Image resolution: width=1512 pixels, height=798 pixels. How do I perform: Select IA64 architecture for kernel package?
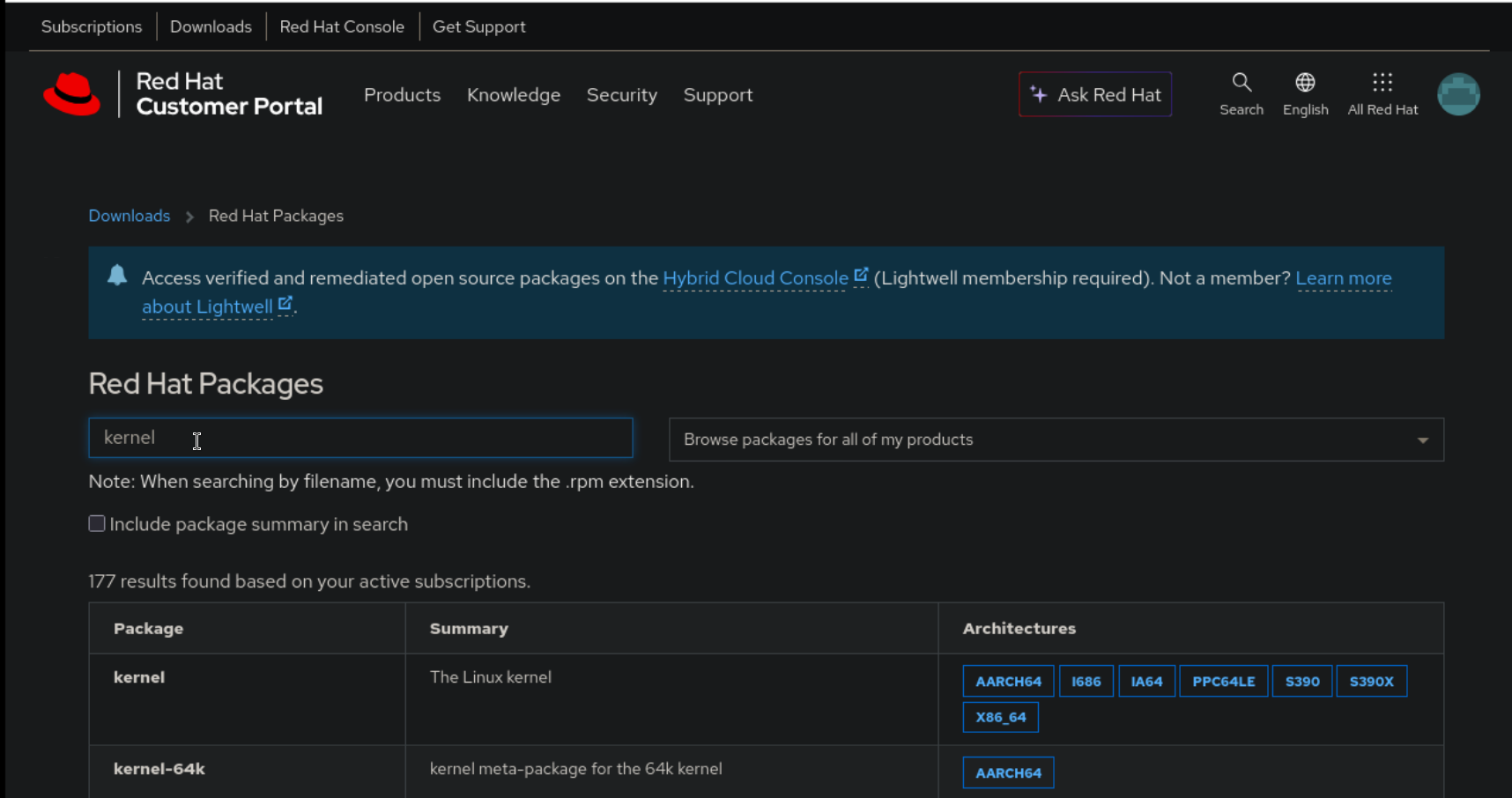[1146, 681]
